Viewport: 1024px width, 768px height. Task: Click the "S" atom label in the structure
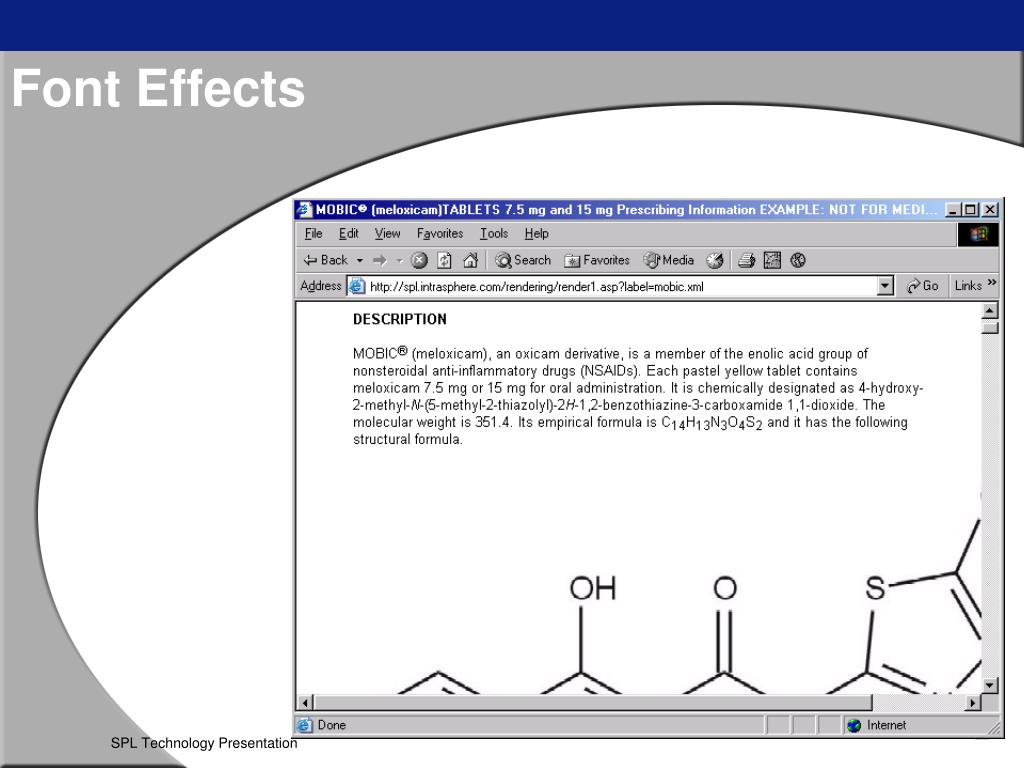tap(875, 588)
